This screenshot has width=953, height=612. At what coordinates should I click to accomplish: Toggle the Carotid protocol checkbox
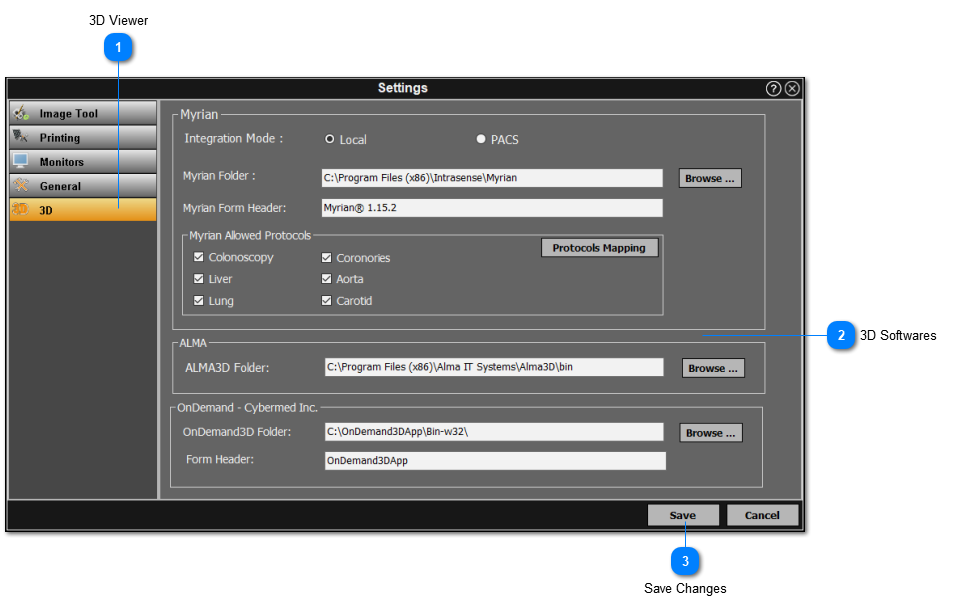(326, 300)
